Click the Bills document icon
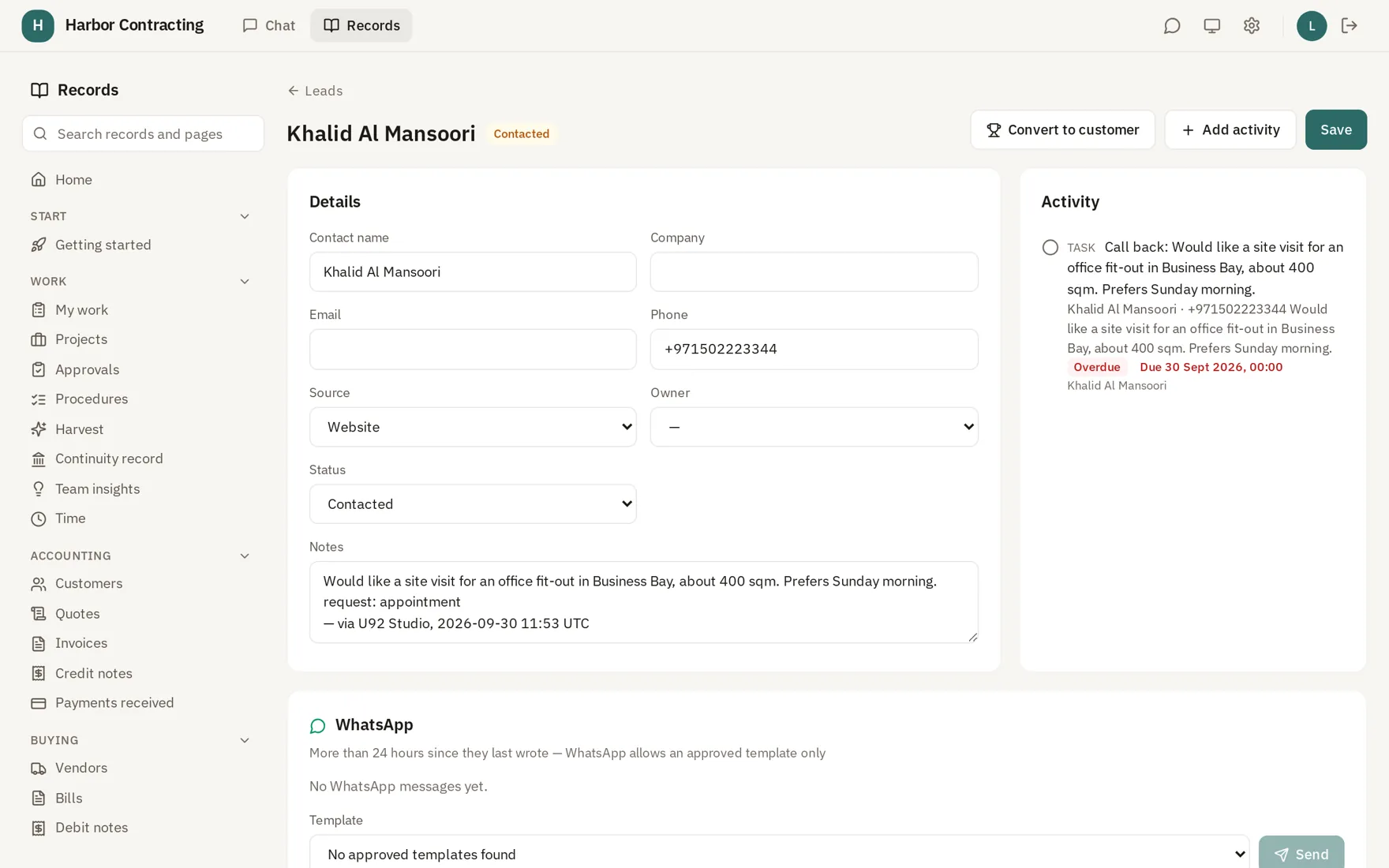This screenshot has height=868, width=1389. click(x=39, y=798)
